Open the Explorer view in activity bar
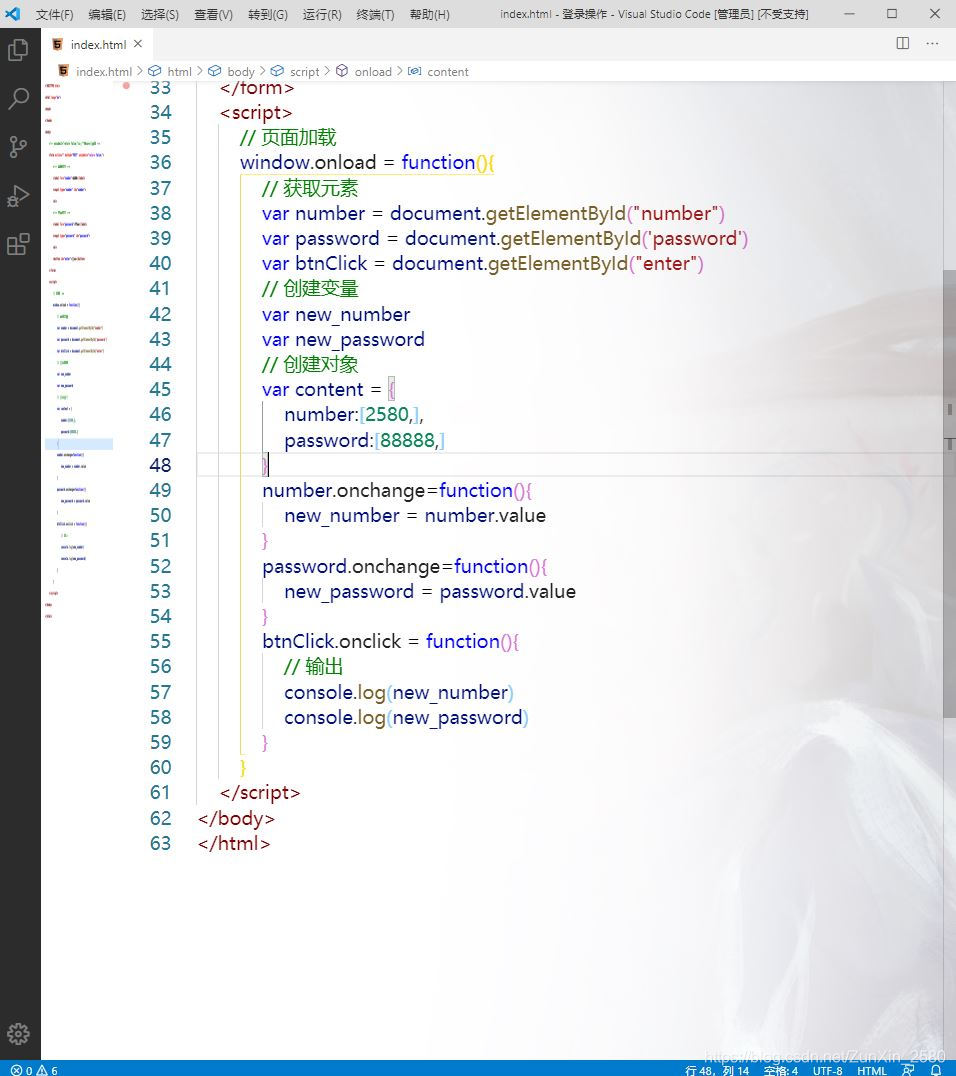Viewport: 956px width, 1076px height. point(19,50)
